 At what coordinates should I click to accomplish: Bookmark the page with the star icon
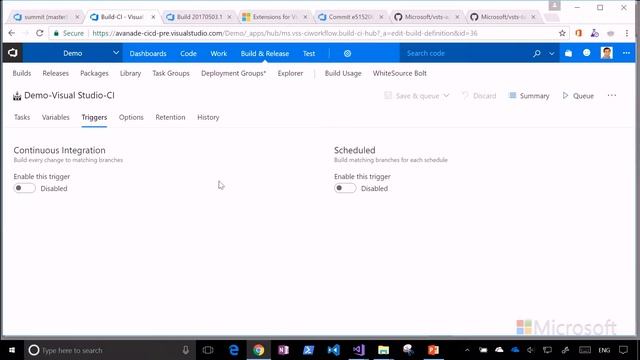(562, 33)
